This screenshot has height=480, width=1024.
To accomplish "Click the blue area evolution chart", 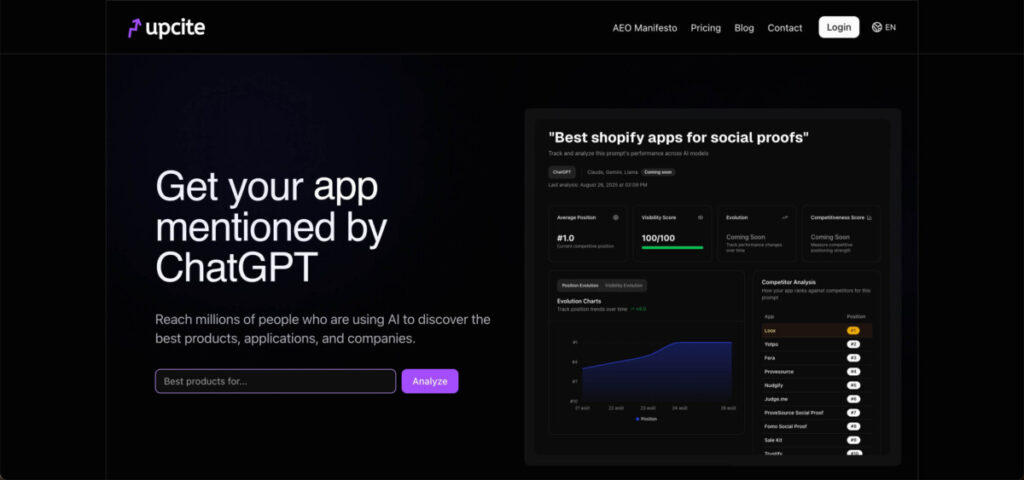I will point(656,370).
